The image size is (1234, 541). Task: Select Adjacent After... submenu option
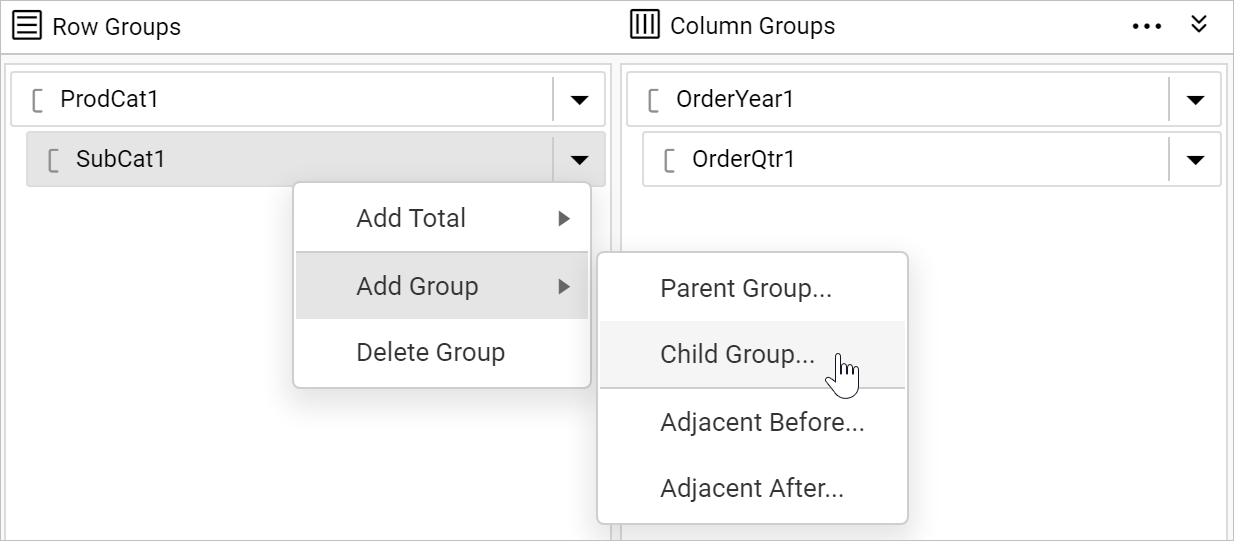(752, 489)
